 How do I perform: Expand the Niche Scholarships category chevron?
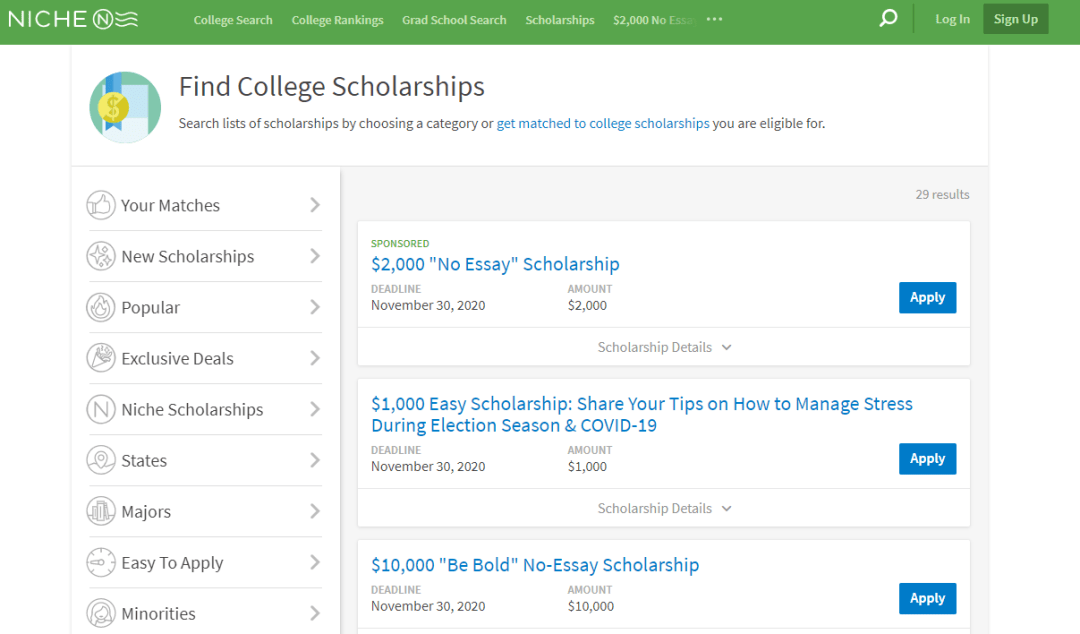tap(315, 409)
